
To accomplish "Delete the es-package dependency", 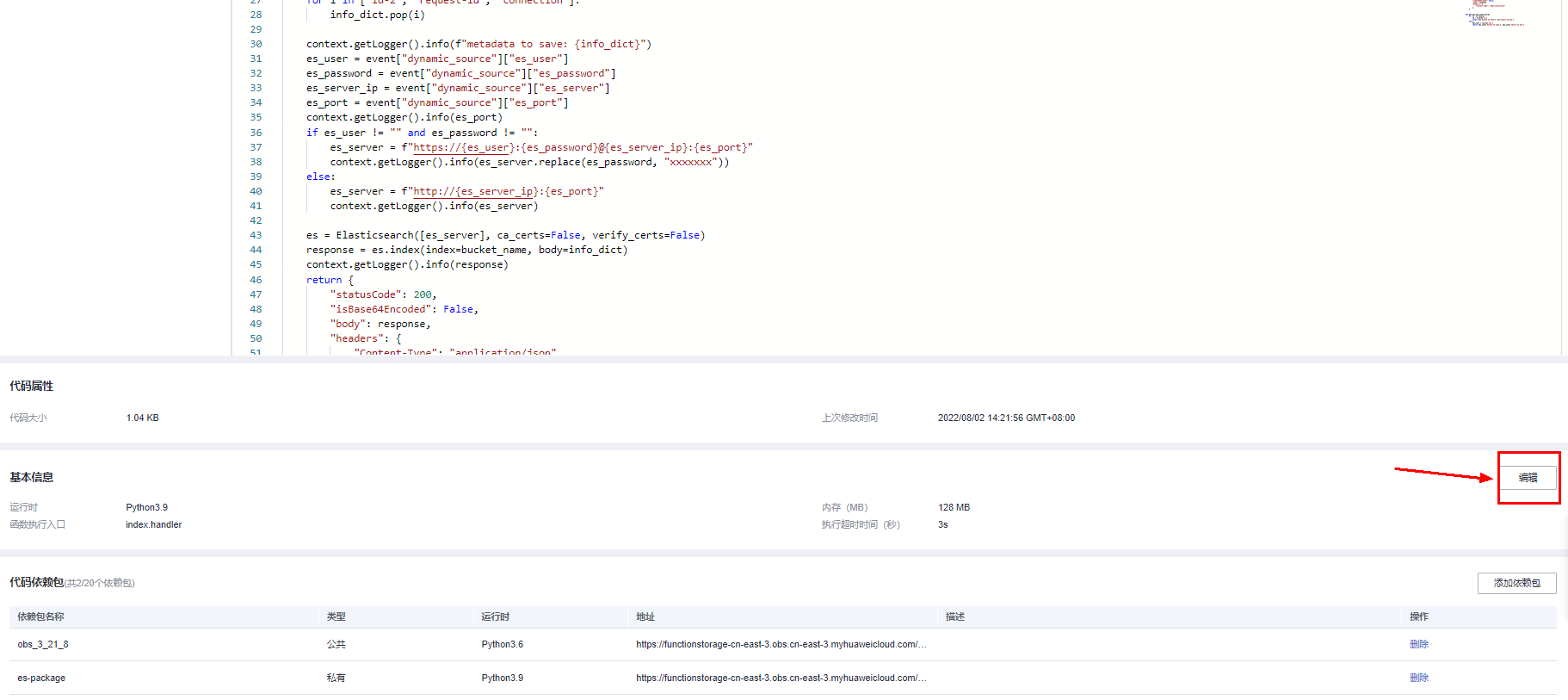I will (1418, 678).
